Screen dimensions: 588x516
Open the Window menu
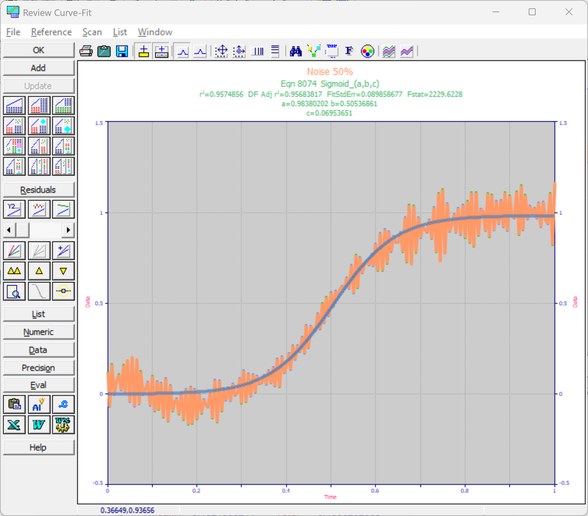(155, 32)
